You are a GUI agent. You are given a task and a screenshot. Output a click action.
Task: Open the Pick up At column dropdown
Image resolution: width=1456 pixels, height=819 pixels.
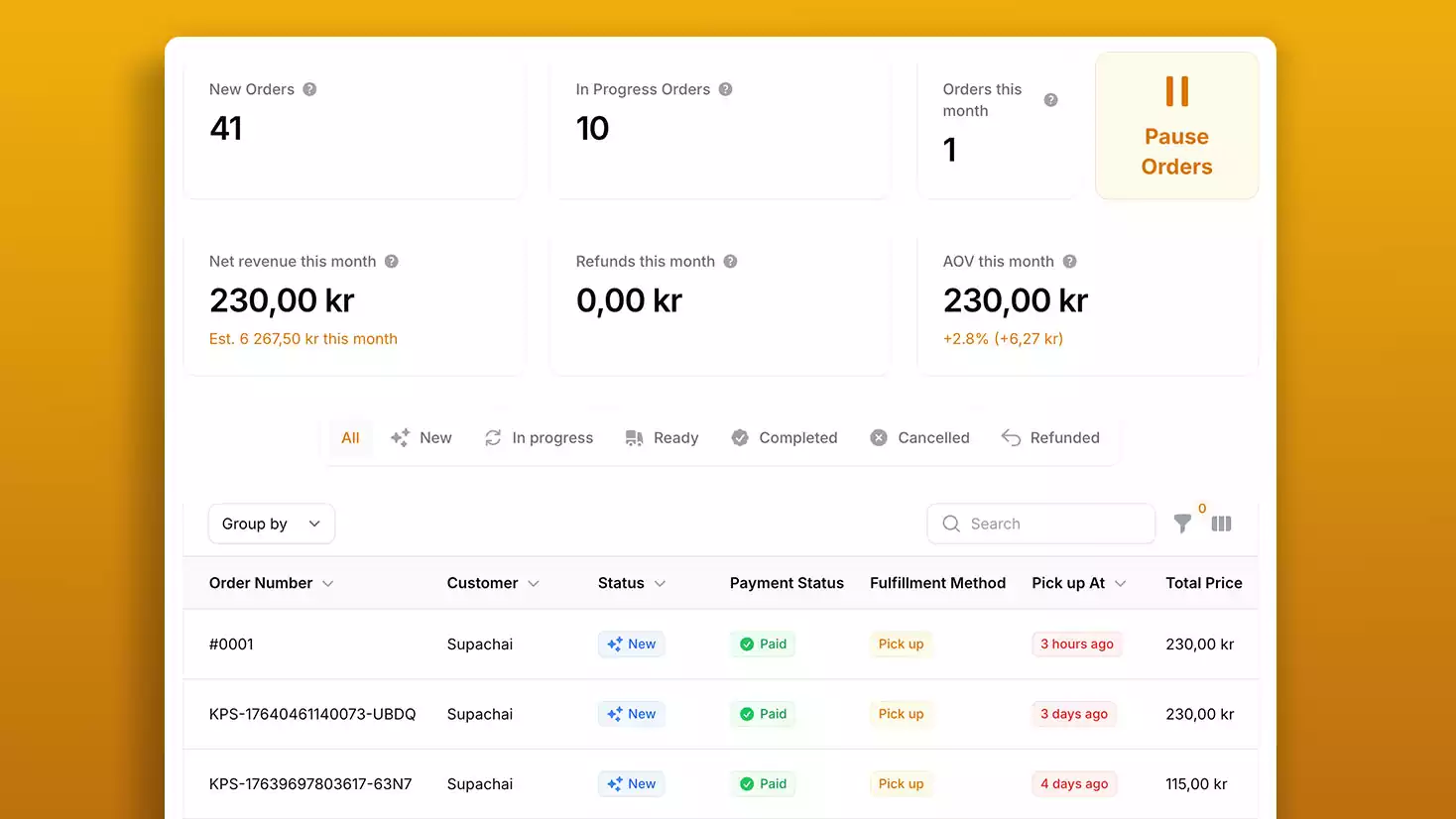1121,583
